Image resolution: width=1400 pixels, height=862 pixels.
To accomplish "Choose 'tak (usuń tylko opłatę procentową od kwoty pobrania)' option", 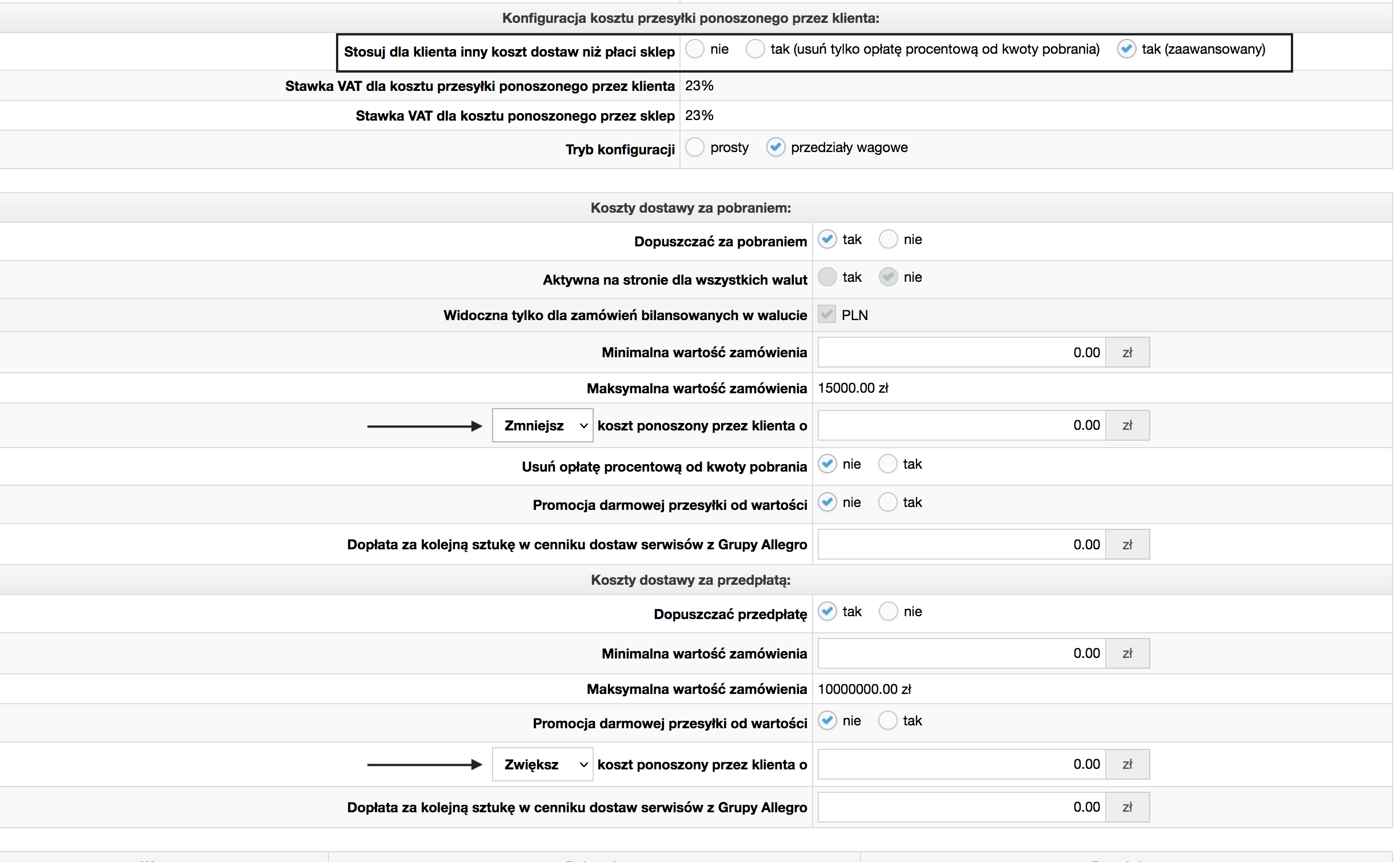I will point(755,49).
